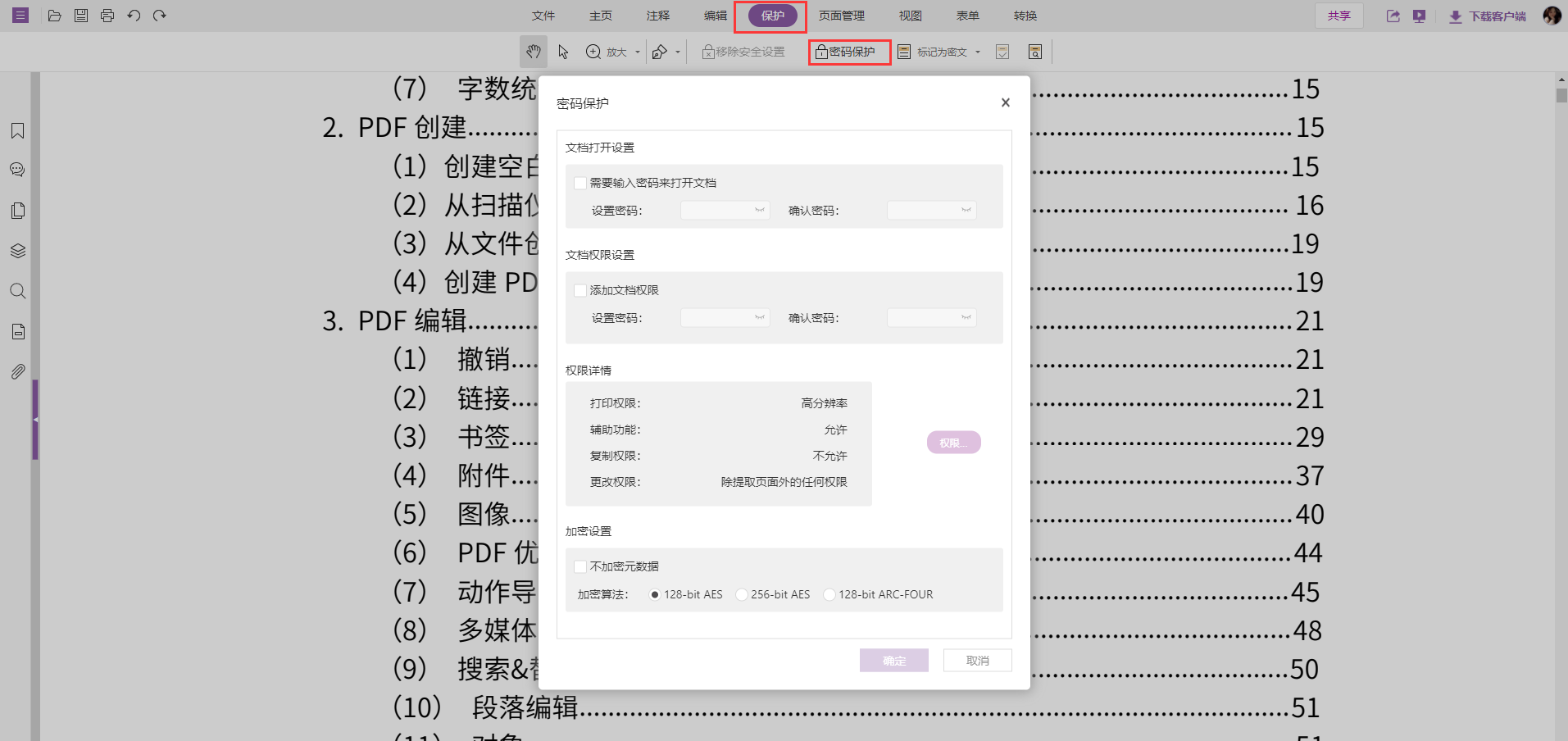Open the Bookmarks panel in left sidebar
Screen dimensions: 1568x741
coord(17,130)
